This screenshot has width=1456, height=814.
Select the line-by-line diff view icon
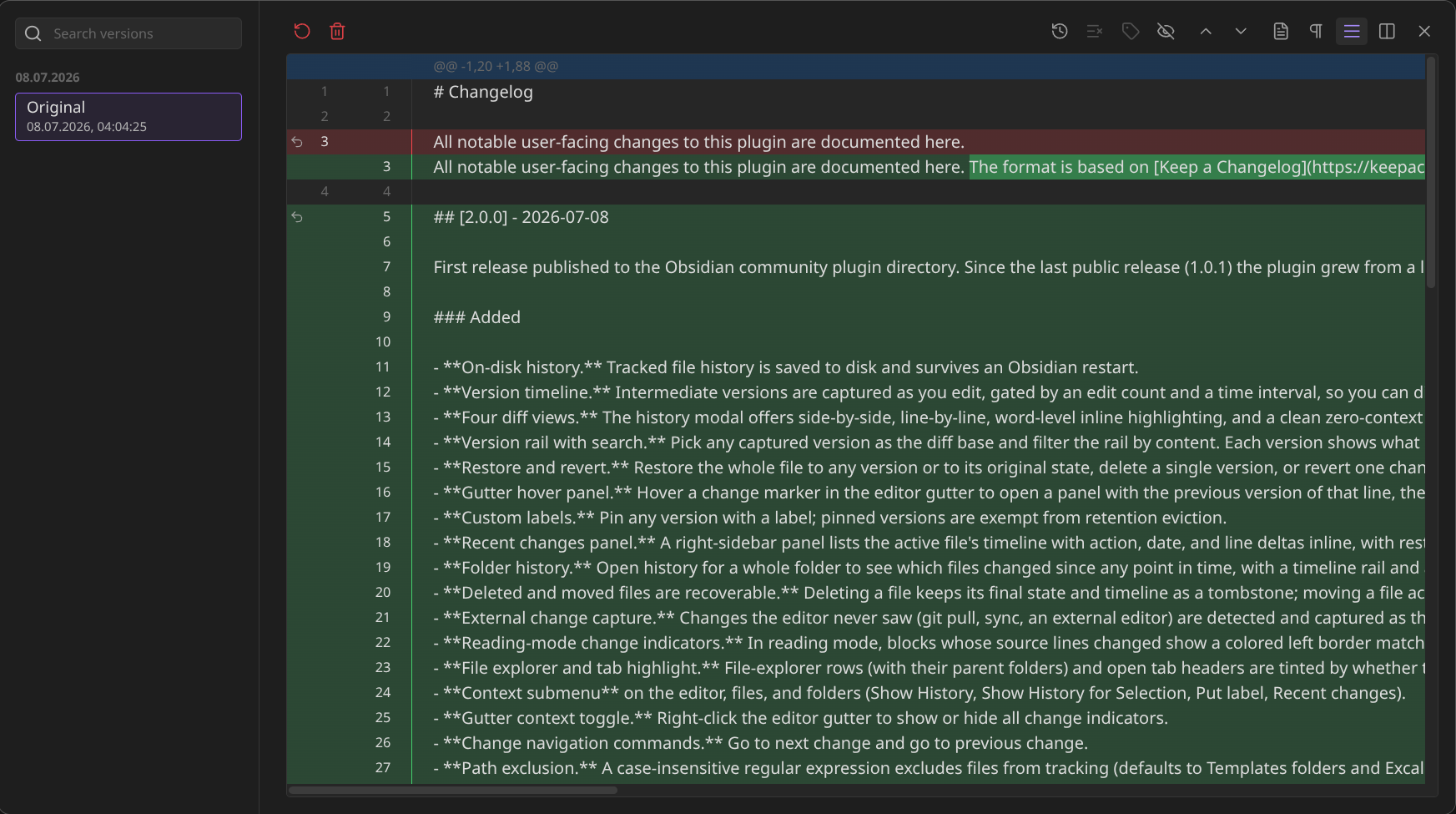(1352, 31)
